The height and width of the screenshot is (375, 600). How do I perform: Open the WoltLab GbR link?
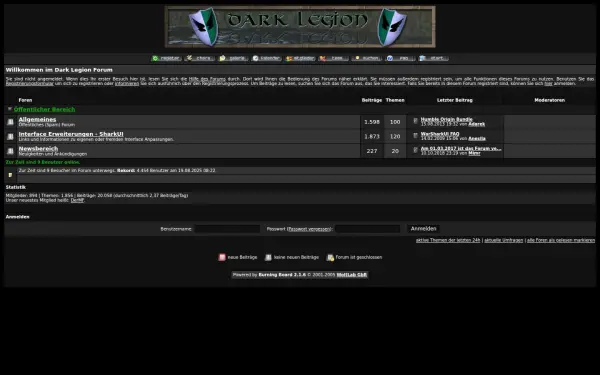point(352,275)
